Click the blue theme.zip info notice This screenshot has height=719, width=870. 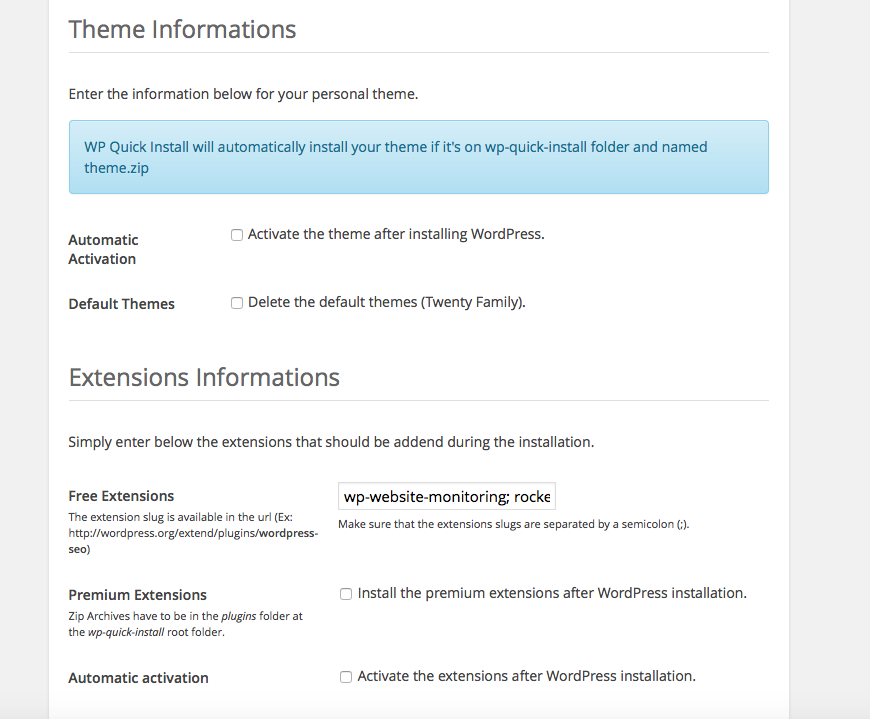point(419,157)
